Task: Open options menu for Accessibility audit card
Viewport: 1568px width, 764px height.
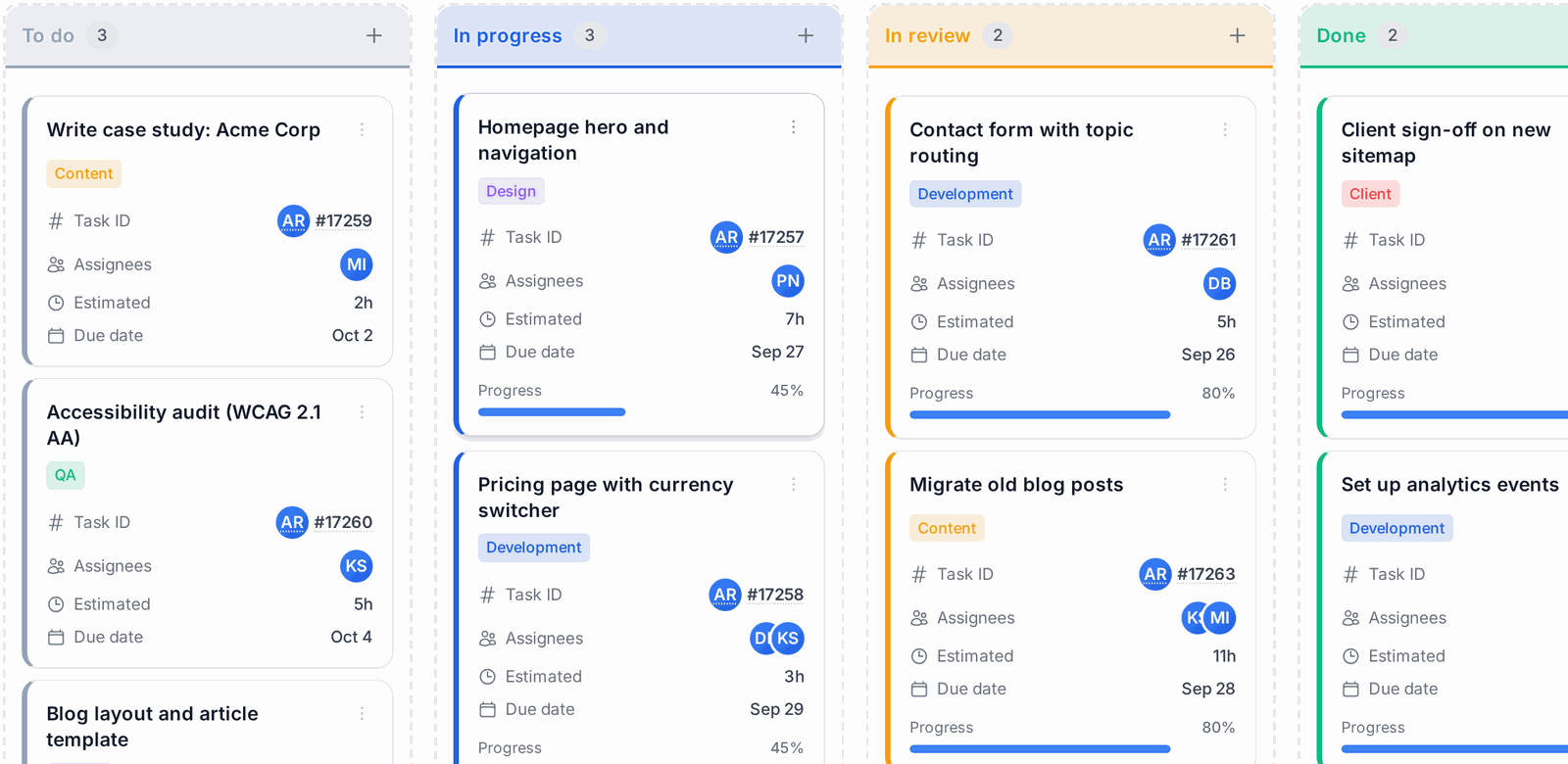Action: pyautogui.click(x=362, y=412)
